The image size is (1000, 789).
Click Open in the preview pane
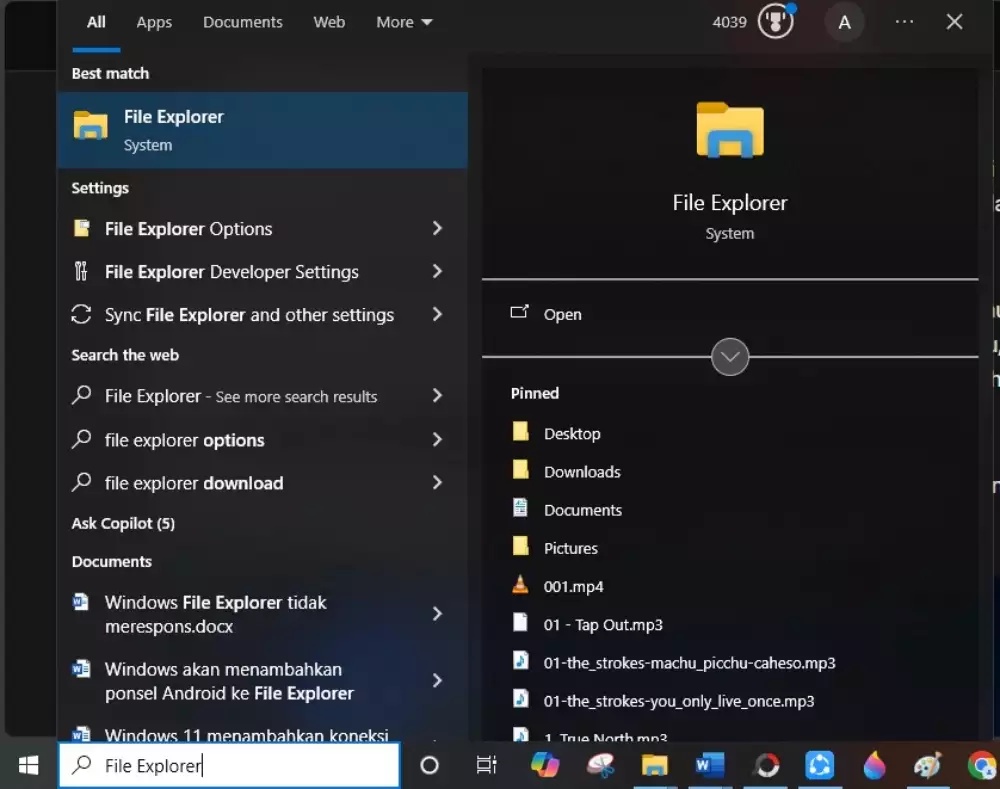coord(562,314)
